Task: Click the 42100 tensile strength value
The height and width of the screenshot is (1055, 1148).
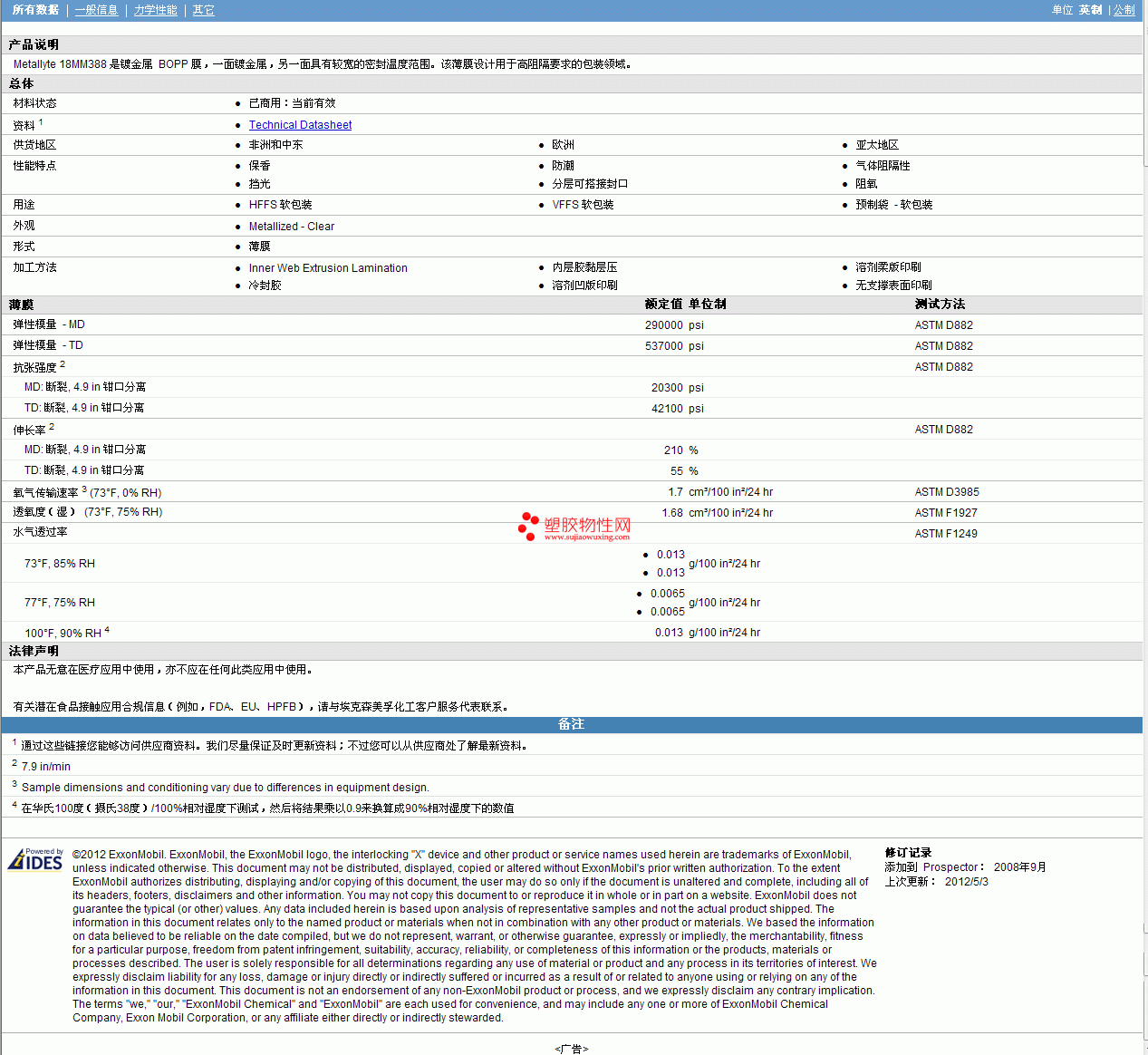Action: [667, 409]
